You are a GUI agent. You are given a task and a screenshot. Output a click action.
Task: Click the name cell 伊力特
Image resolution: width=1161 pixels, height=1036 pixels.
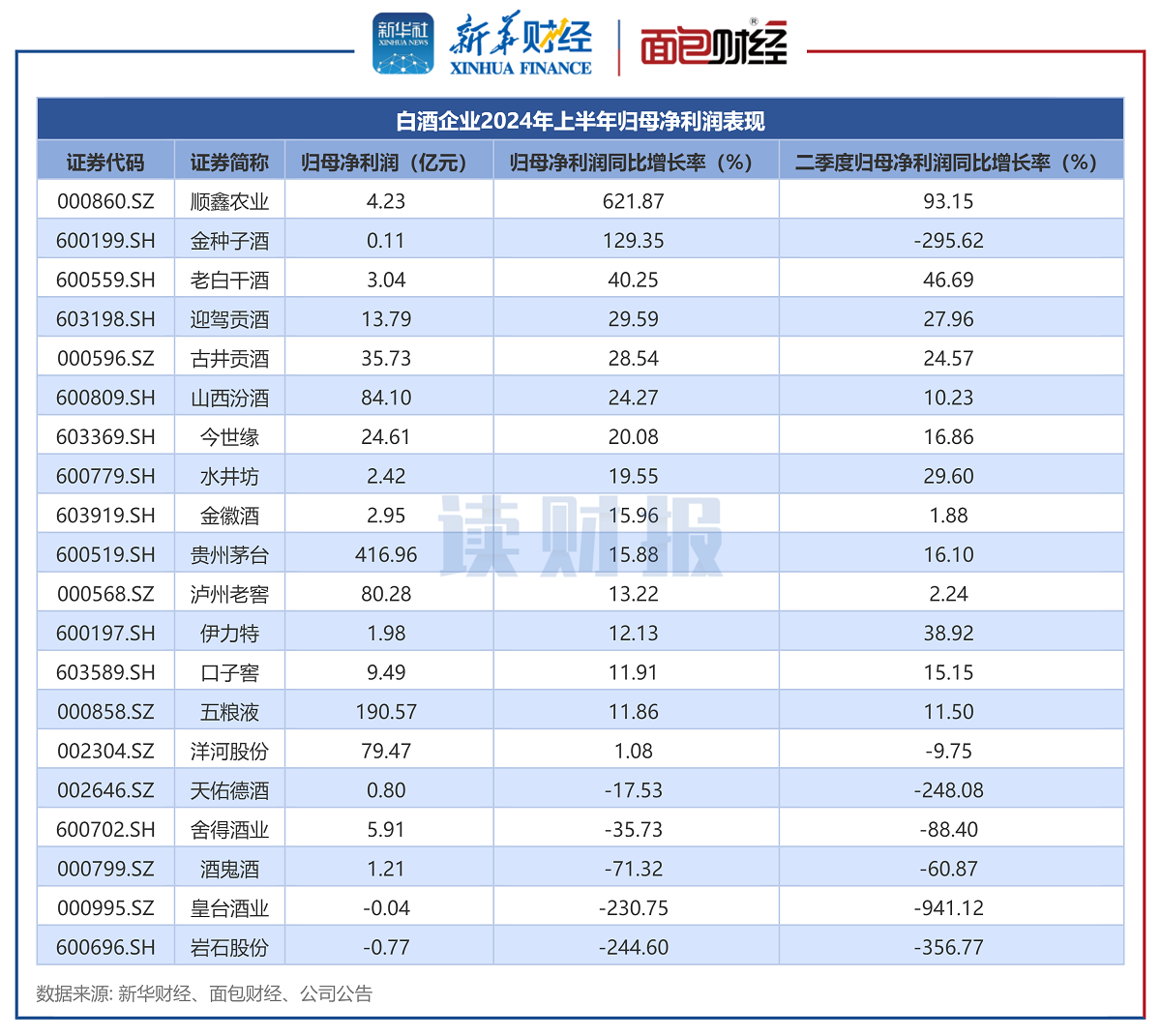pyautogui.click(x=229, y=633)
